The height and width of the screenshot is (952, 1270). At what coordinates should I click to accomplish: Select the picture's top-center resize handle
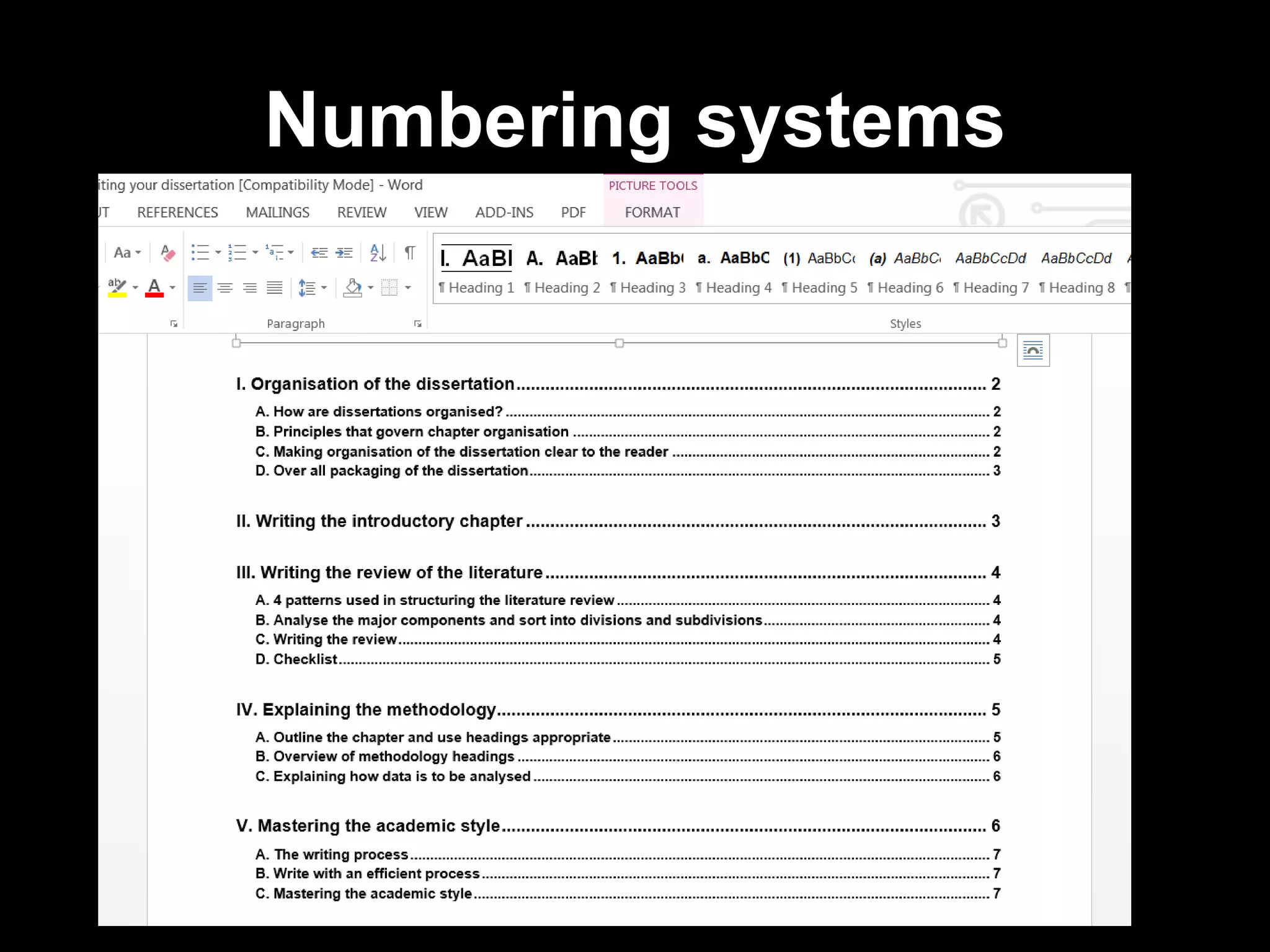tap(619, 343)
